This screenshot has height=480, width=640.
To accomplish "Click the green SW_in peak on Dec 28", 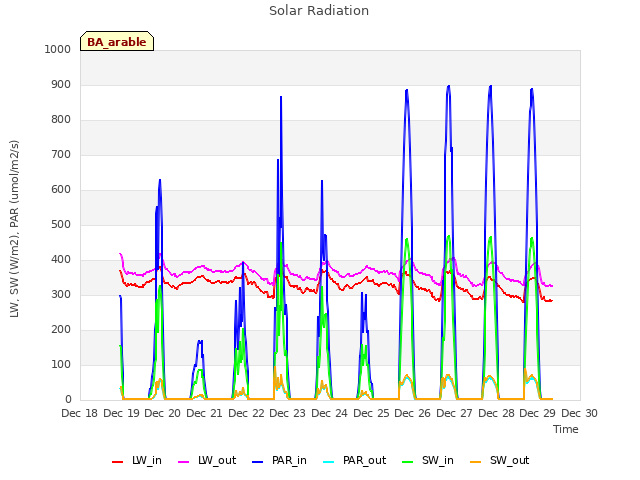I will tap(490, 237).
